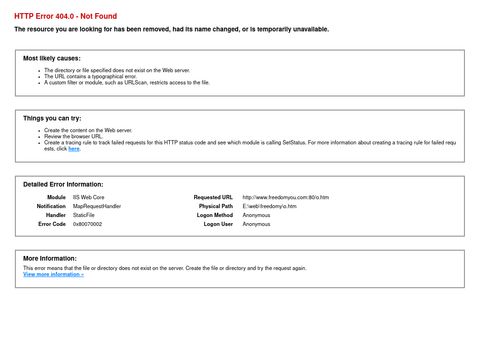Click the 'This error means that the file' sentence
Viewport: 480px width, 360px height.
[x=165, y=268]
